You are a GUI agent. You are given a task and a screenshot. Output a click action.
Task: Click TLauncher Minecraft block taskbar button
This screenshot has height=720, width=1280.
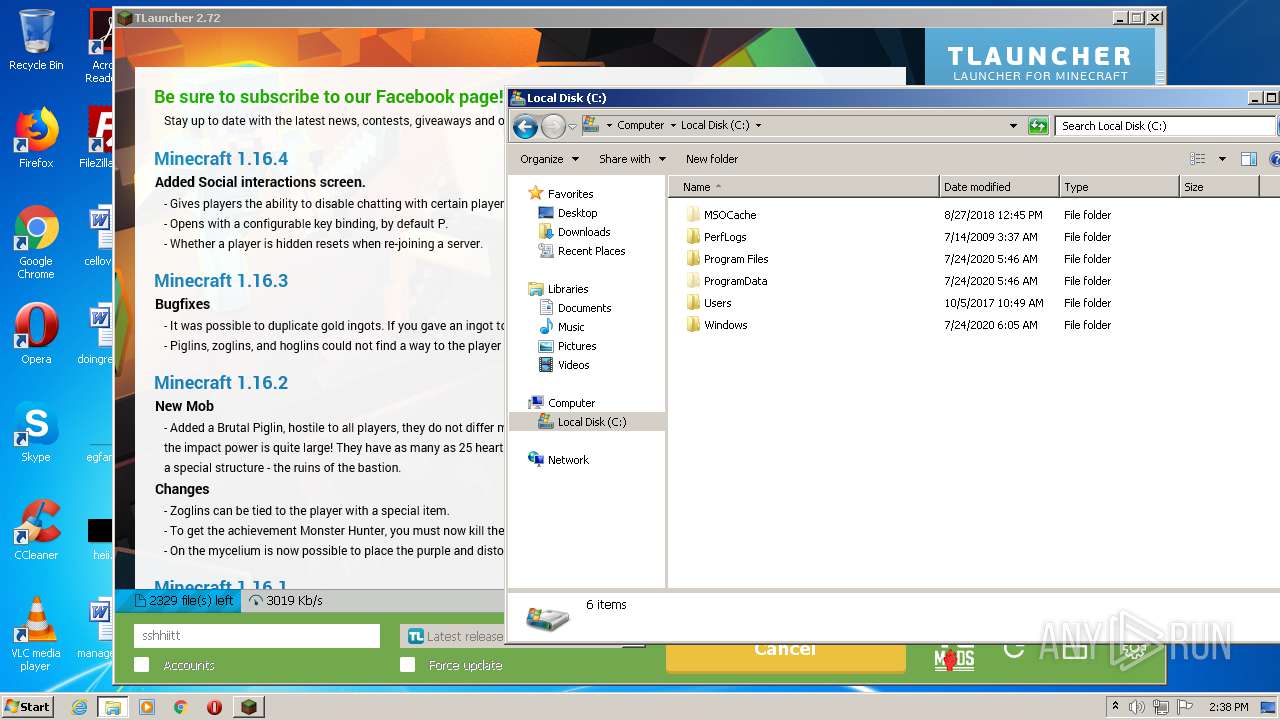click(248, 707)
